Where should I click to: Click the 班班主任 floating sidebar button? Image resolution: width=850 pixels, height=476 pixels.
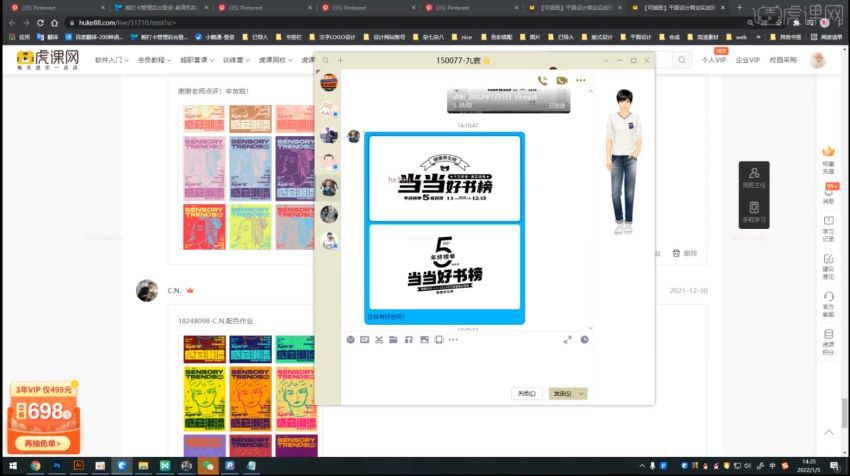(754, 178)
